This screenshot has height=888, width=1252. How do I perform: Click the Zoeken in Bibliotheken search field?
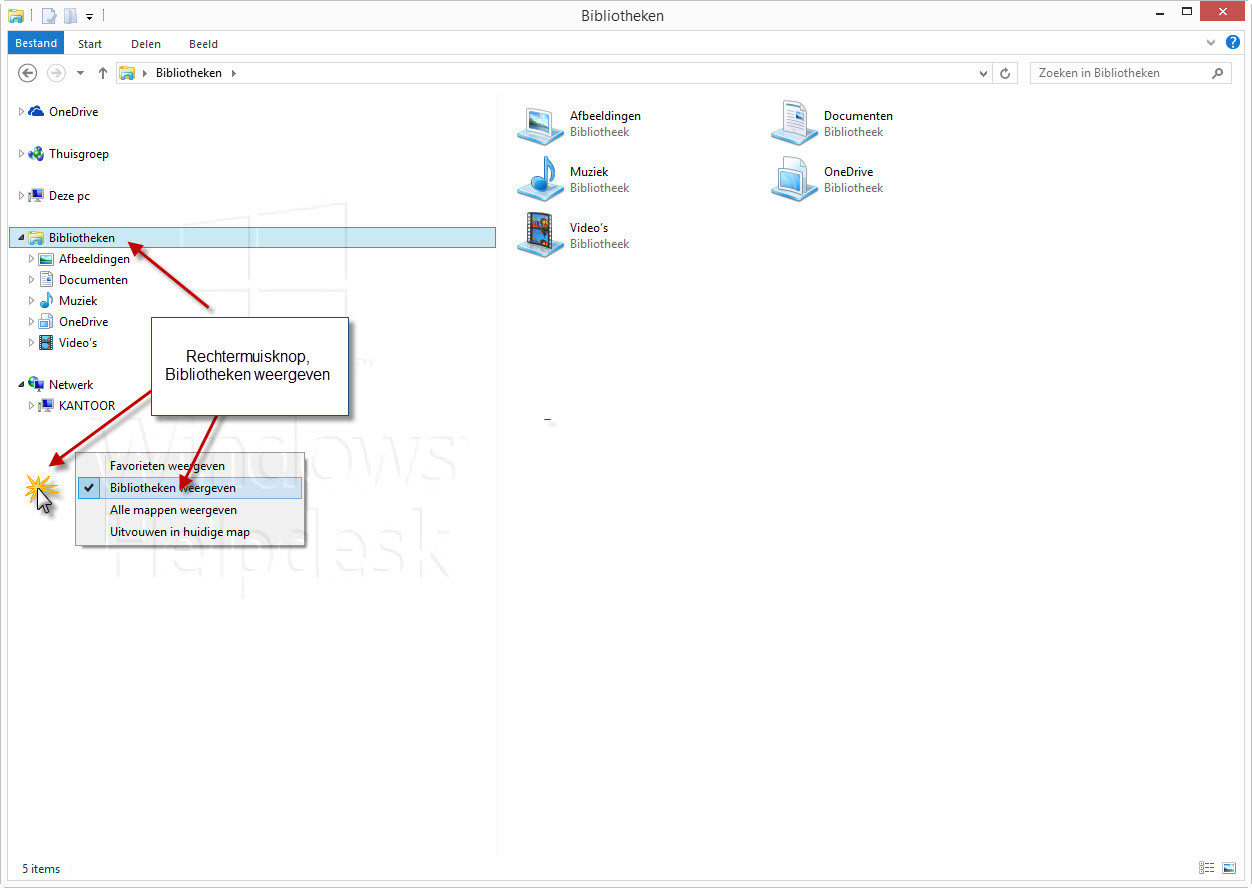[1120, 73]
